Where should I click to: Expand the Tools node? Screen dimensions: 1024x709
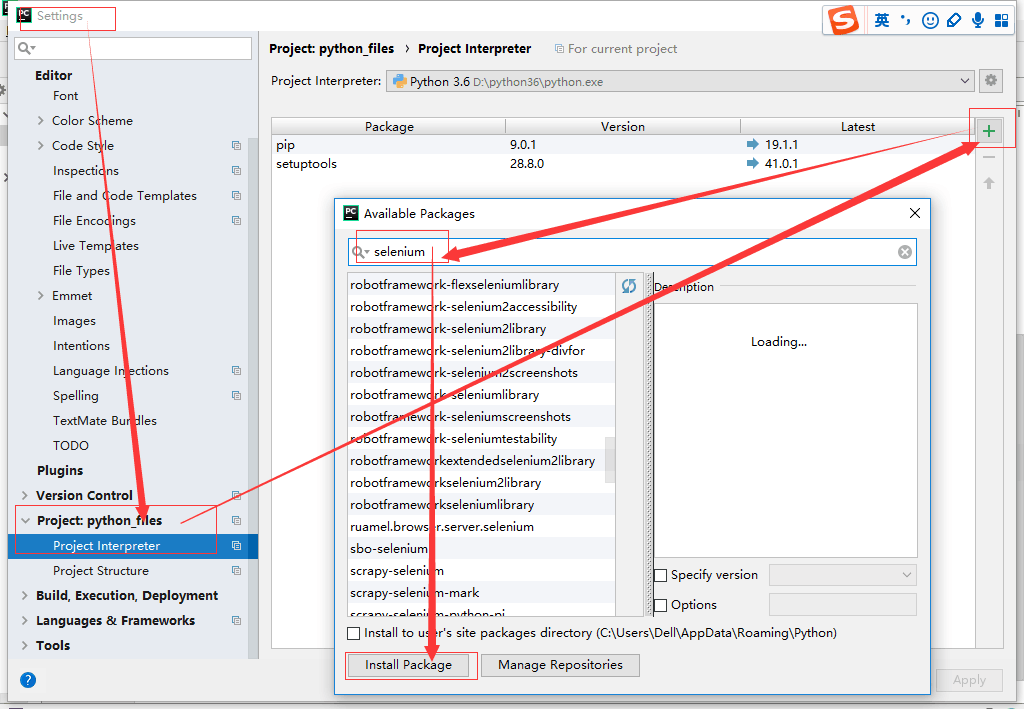(x=25, y=646)
